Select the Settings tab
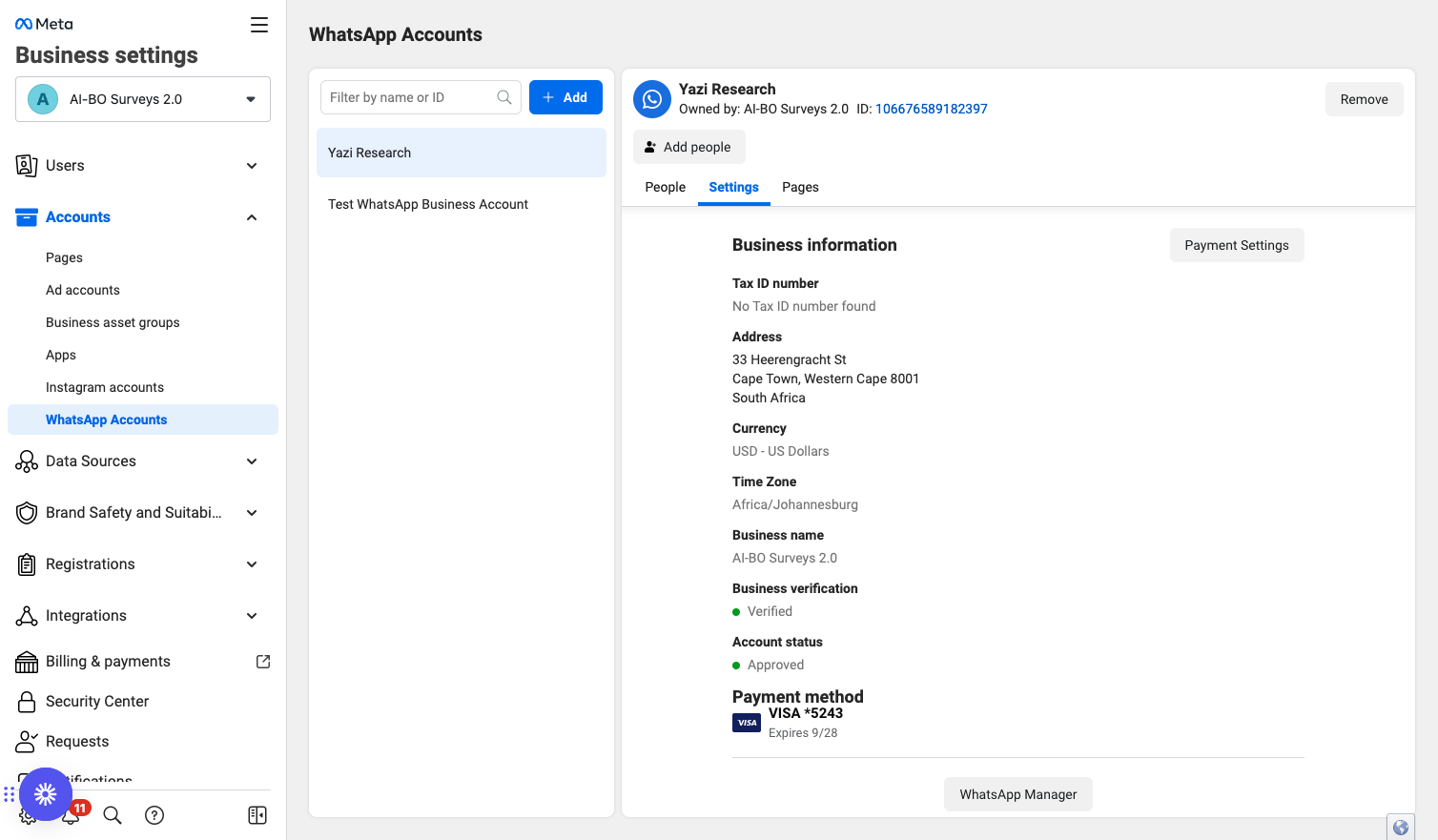The image size is (1438, 840). point(734,187)
